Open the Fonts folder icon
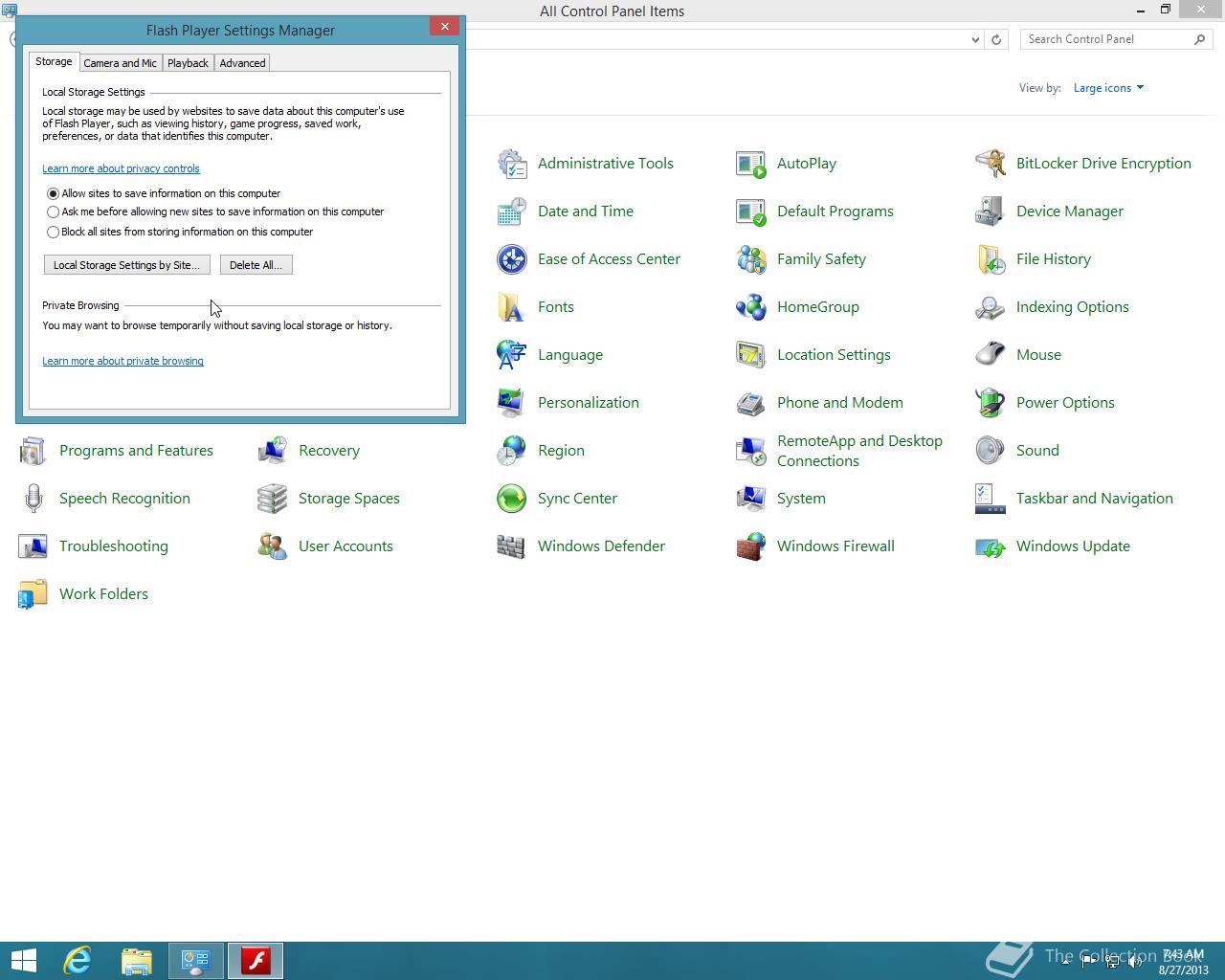Screen dimensions: 1225x980 [512, 307]
